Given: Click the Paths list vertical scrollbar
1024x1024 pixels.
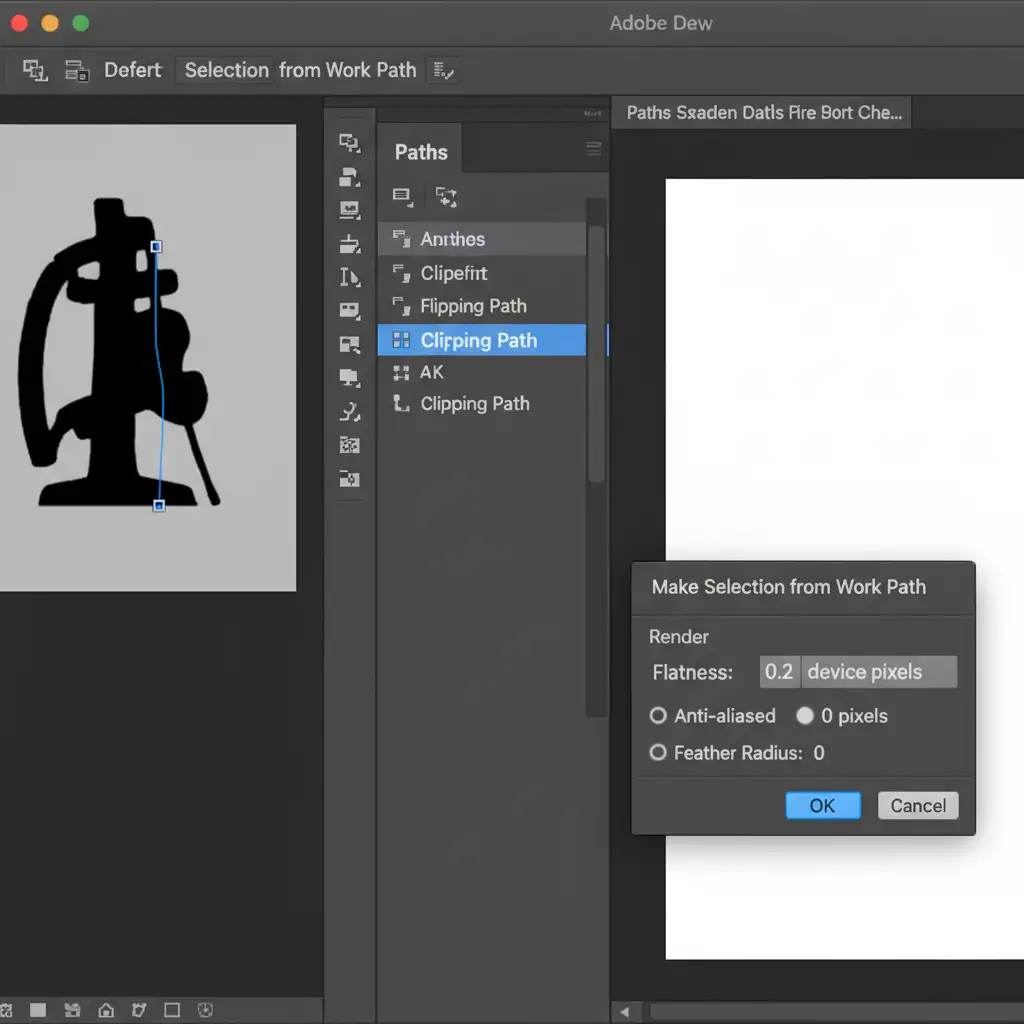Looking at the screenshot, I should [x=596, y=350].
